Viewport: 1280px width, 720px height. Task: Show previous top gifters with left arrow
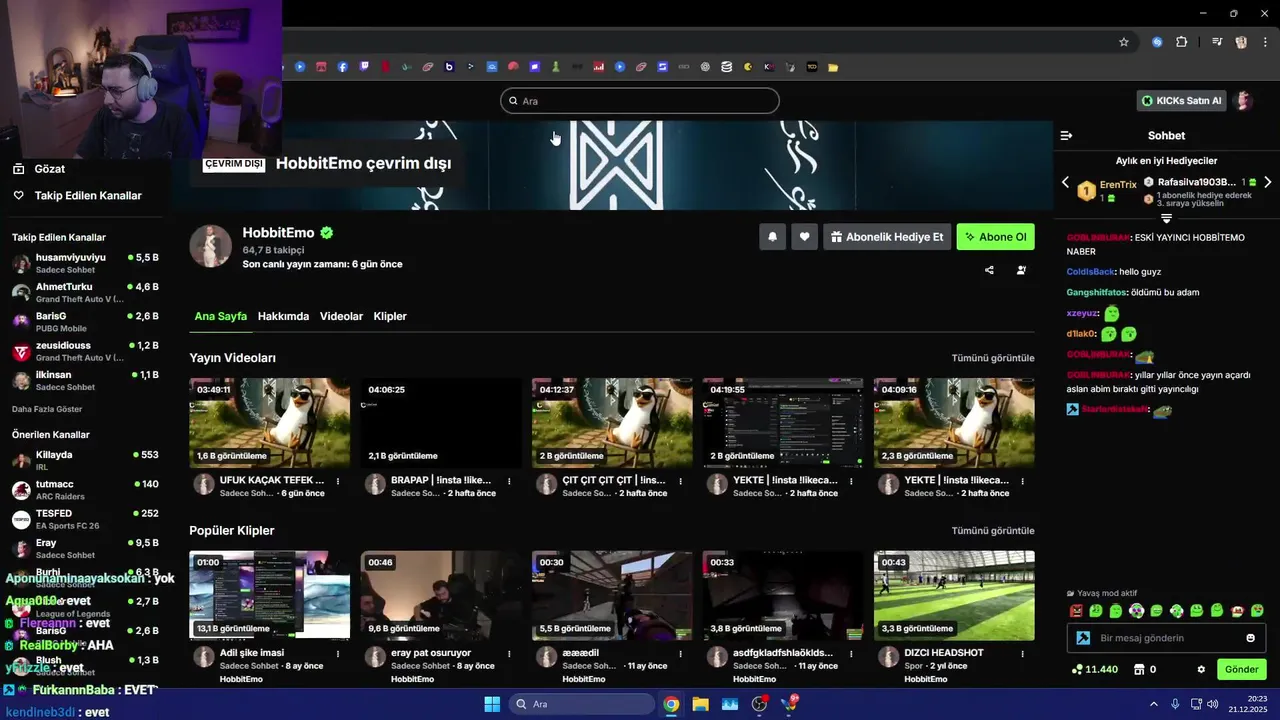1065,182
